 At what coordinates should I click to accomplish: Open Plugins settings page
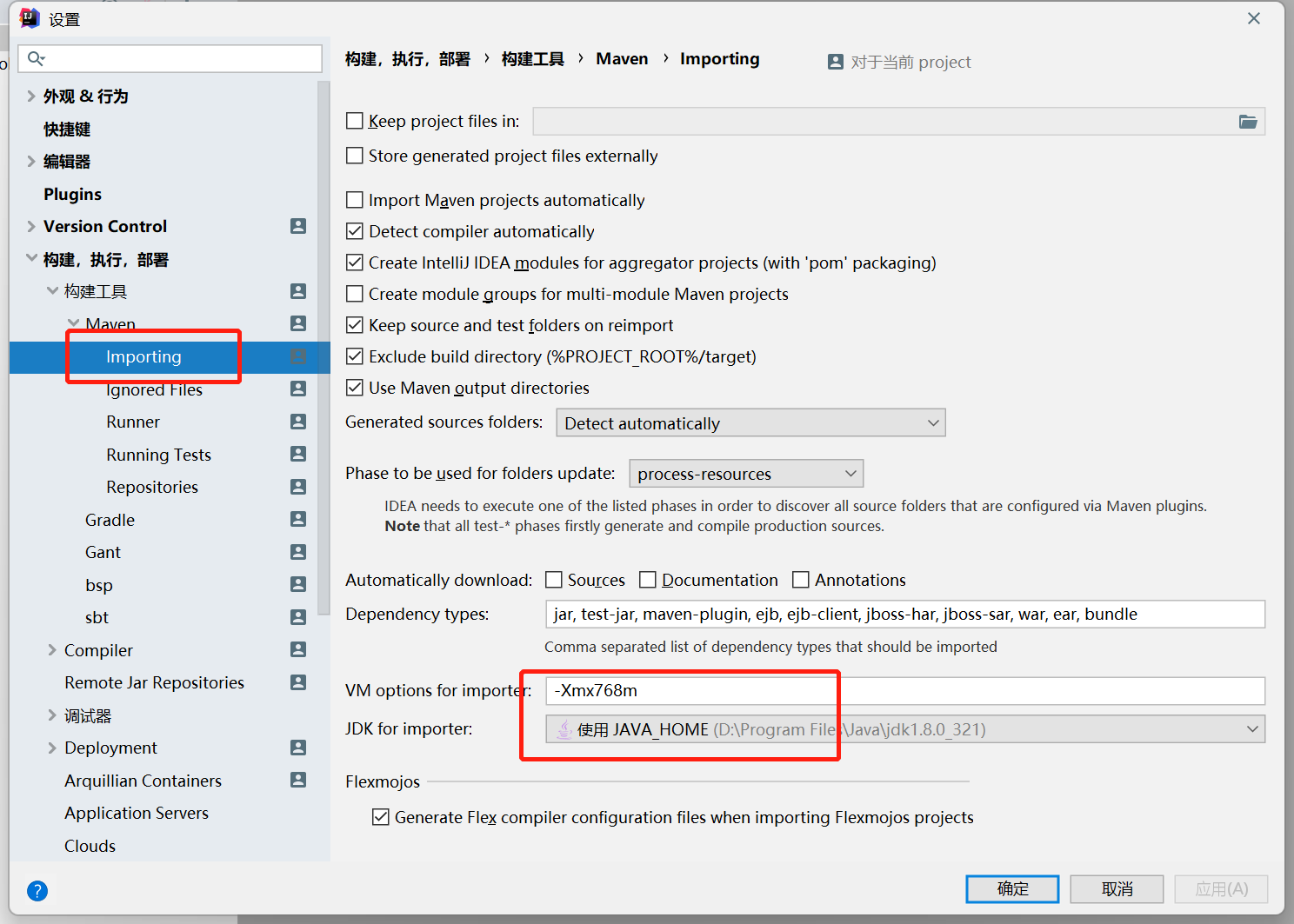[73, 194]
